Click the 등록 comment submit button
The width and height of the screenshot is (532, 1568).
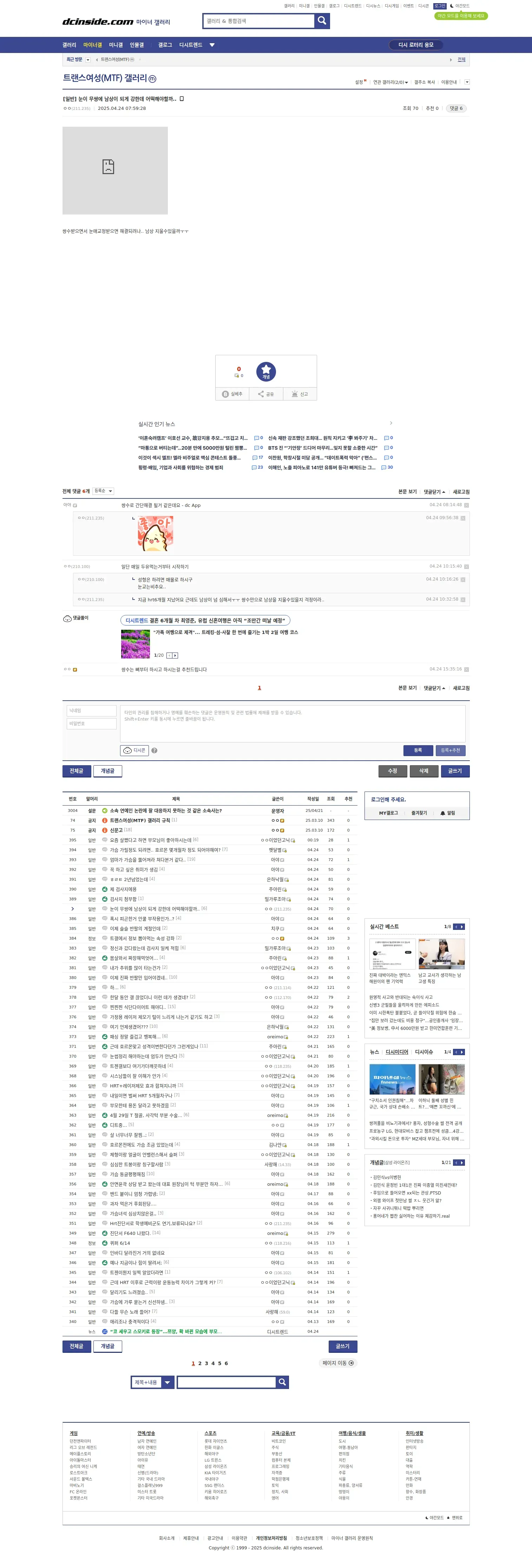click(x=418, y=750)
